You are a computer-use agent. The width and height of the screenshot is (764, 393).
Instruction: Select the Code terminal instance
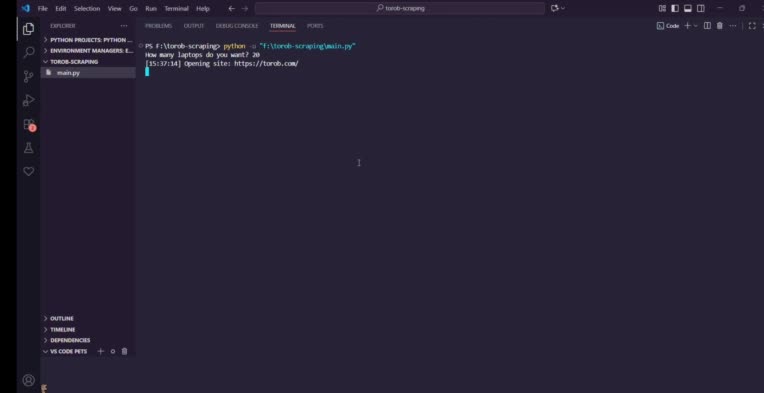[668, 26]
